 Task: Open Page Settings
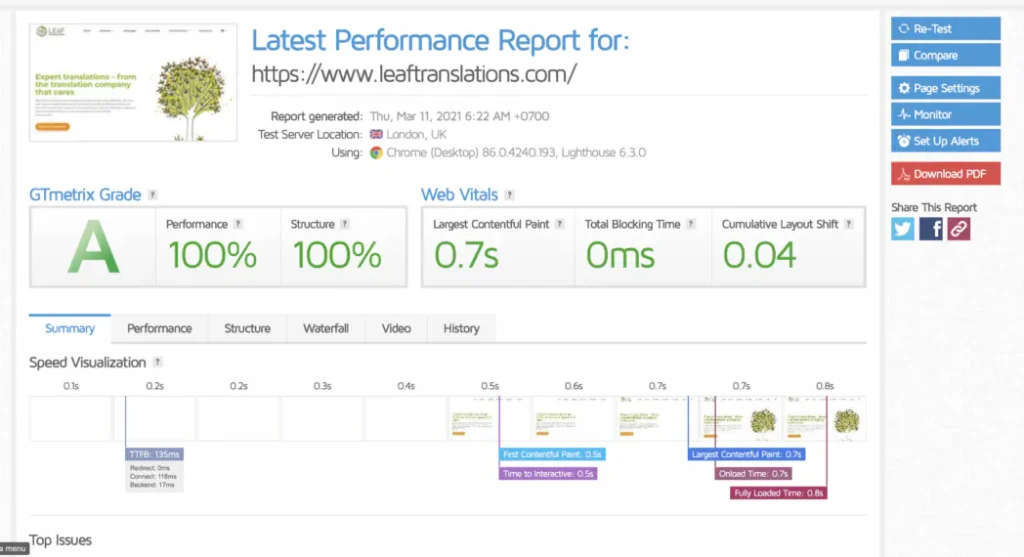[x=945, y=88]
